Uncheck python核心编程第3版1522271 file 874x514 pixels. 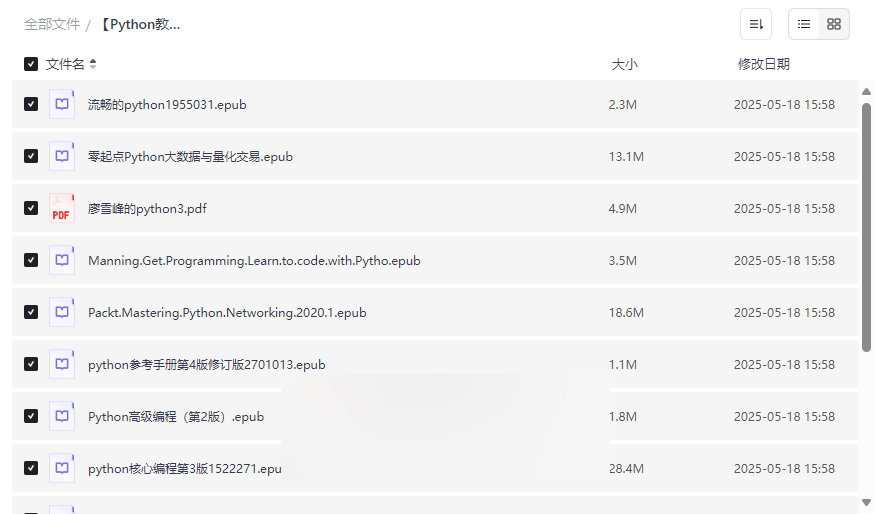31,468
